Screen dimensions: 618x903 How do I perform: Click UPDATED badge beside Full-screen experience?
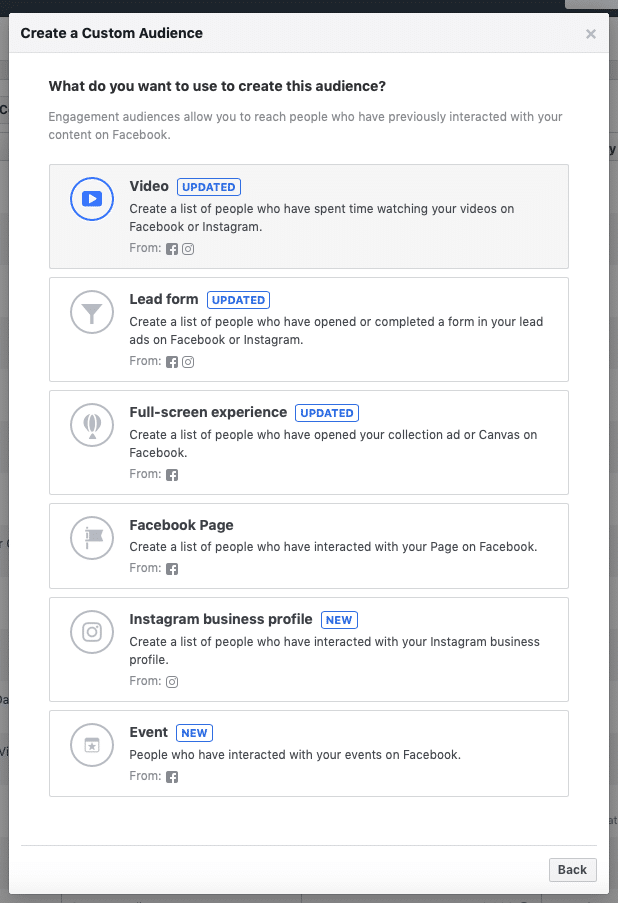pyautogui.click(x=327, y=413)
